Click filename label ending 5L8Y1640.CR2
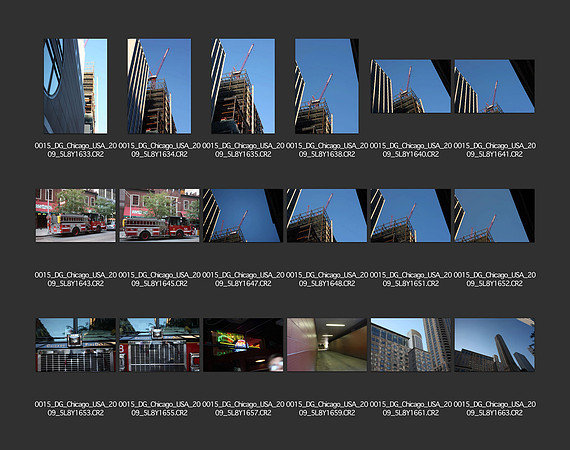Image resolution: width=570 pixels, height=450 pixels. pos(411,150)
